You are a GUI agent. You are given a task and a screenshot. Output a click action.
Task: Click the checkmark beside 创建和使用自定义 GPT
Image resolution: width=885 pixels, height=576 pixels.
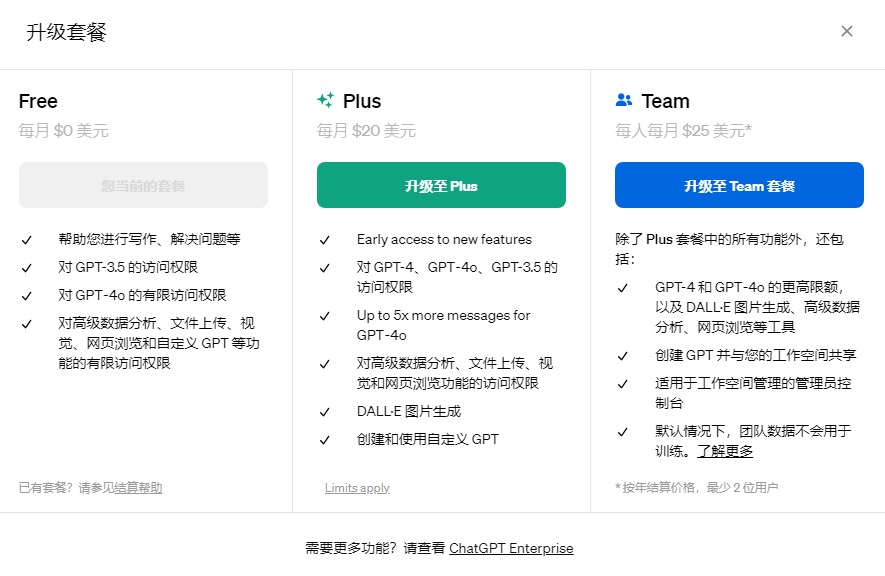pos(325,439)
